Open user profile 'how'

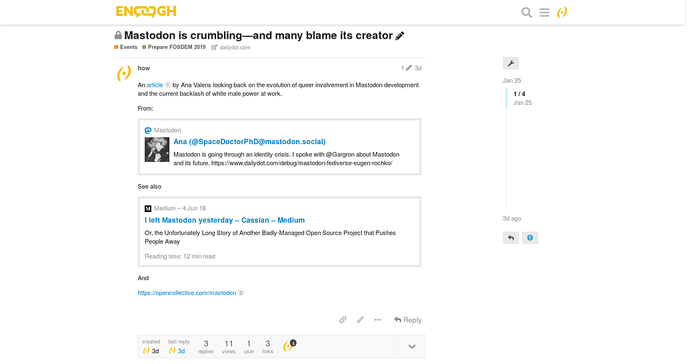tap(143, 68)
